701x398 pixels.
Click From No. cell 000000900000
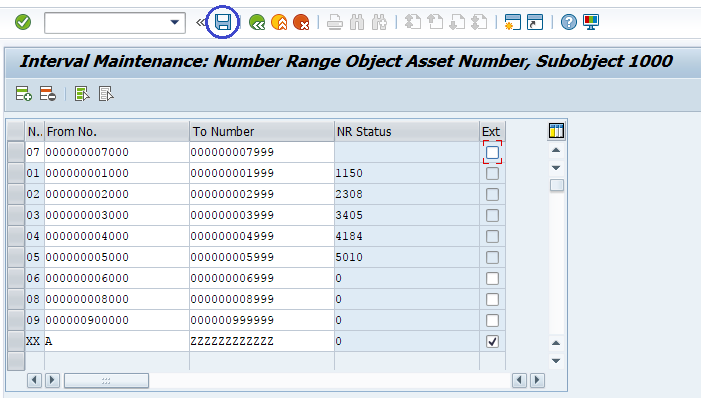[117, 321]
